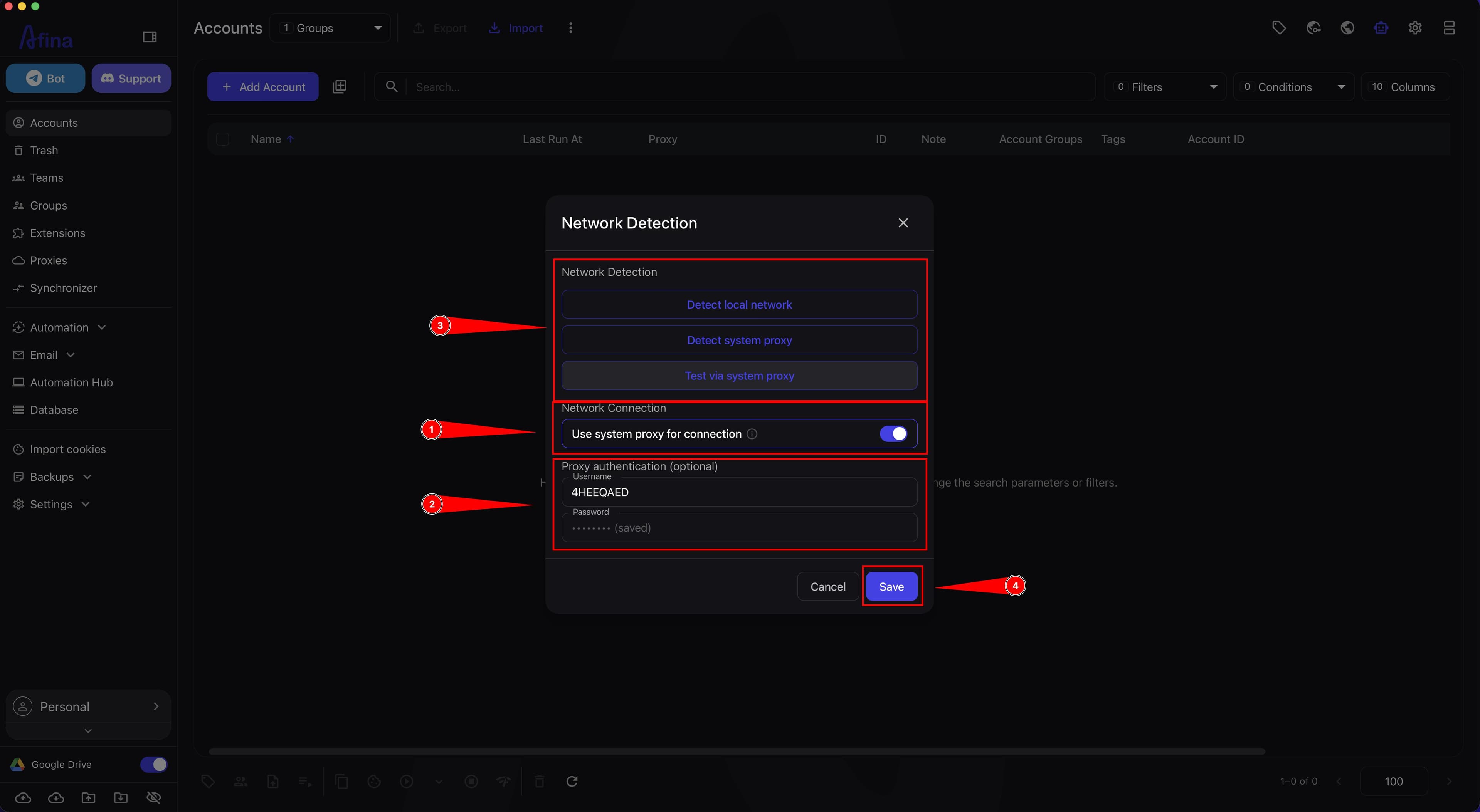This screenshot has width=1480, height=812.
Task: Click the folder download icon
Action: click(x=121, y=797)
